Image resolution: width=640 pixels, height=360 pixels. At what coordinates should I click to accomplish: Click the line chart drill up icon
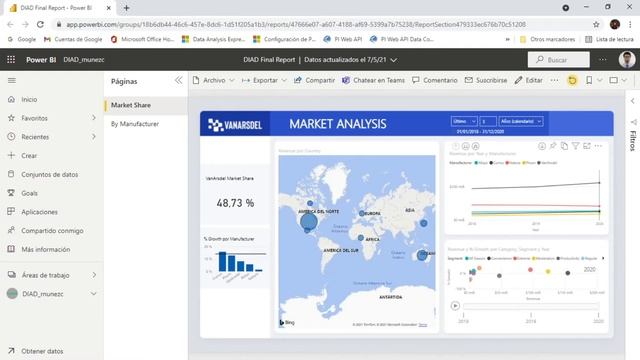(456, 146)
